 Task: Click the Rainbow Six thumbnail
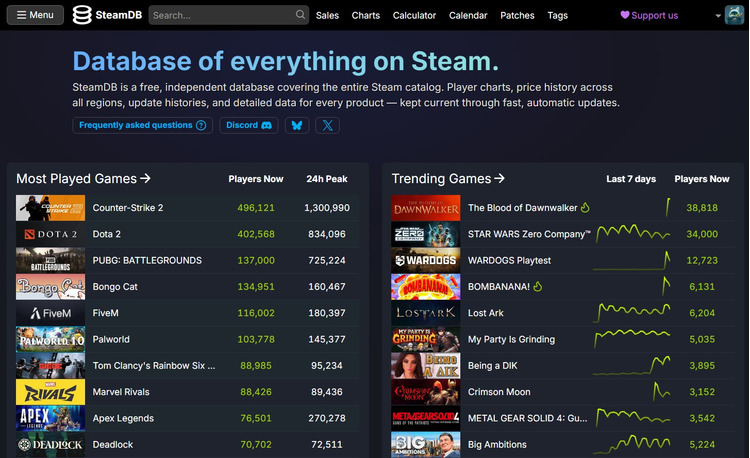pos(50,365)
